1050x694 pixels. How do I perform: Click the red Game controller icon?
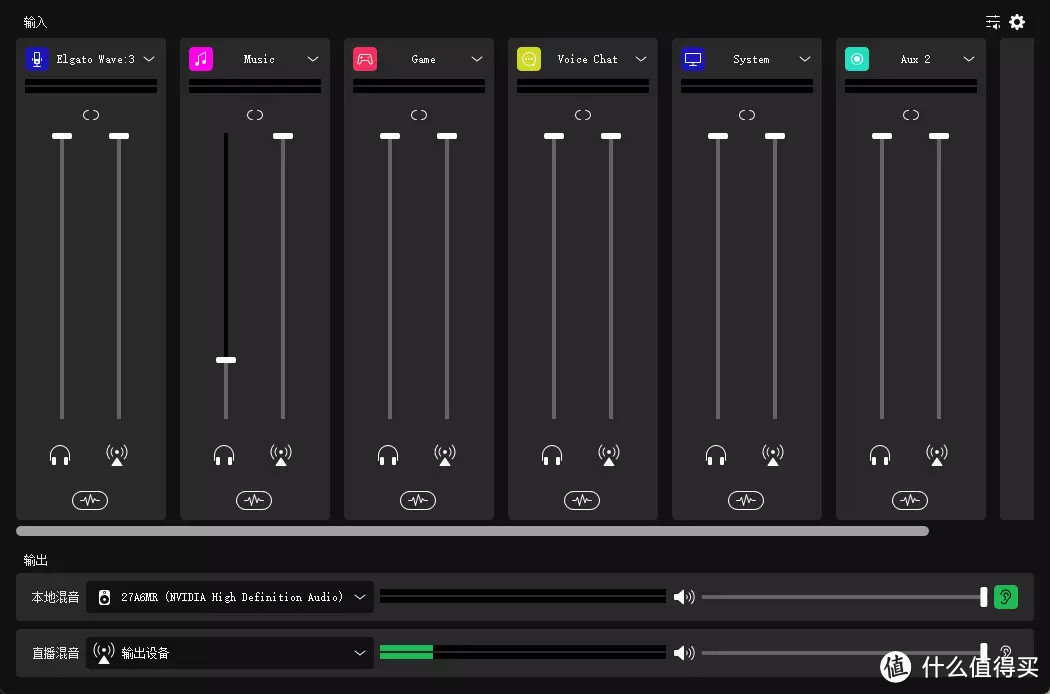[x=365, y=59]
